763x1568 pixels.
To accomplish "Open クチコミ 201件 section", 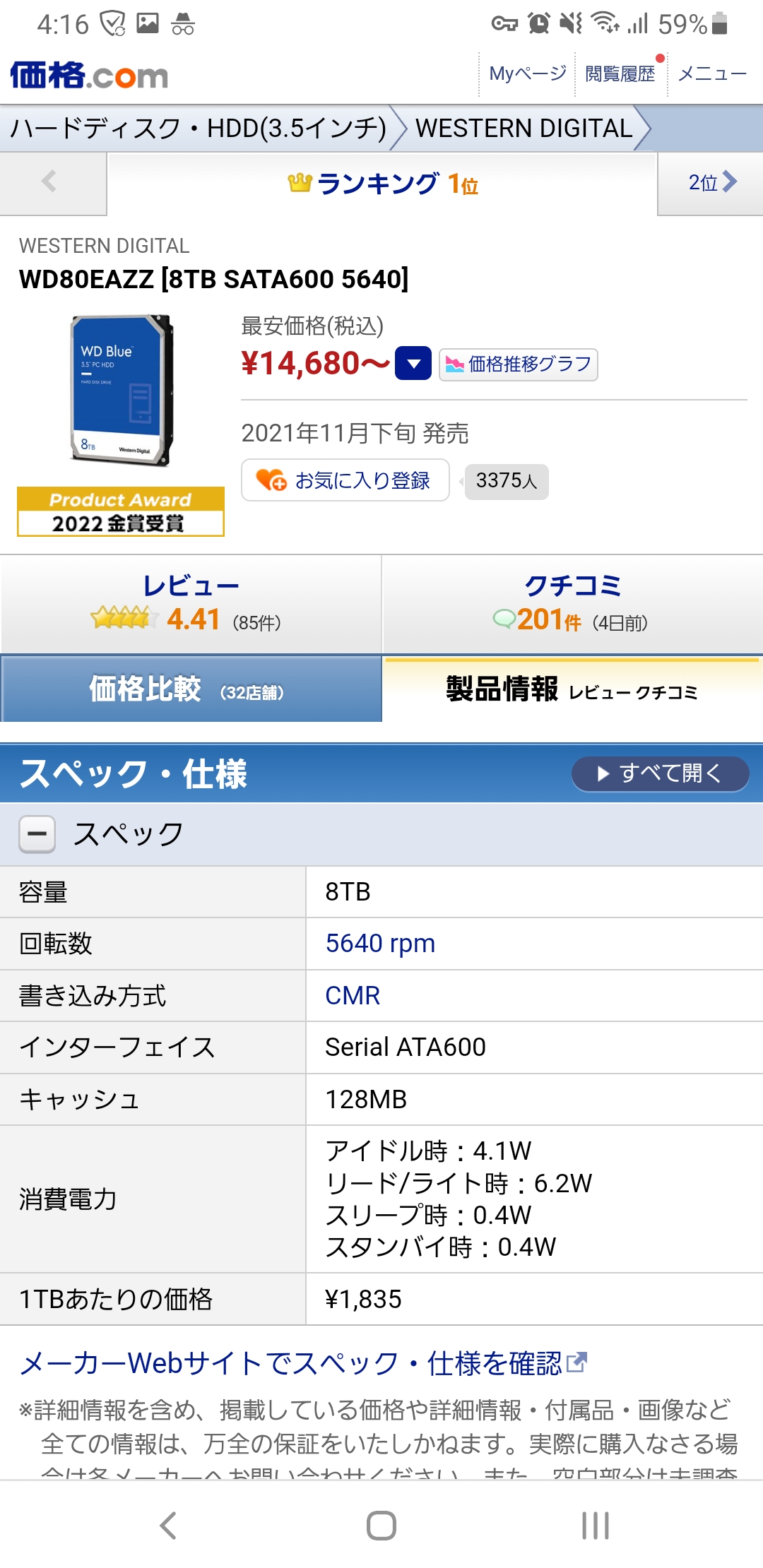I will tap(572, 604).
